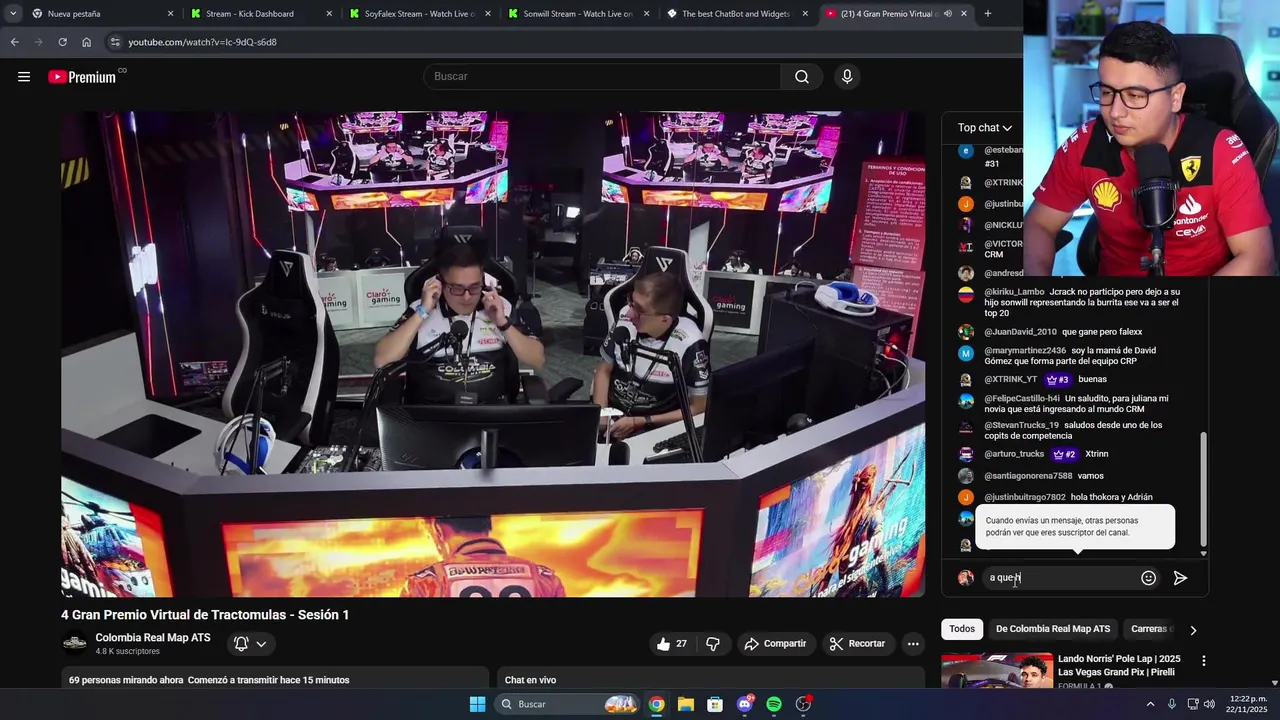Click the Windows taskbar search box

pyautogui.click(x=570, y=704)
